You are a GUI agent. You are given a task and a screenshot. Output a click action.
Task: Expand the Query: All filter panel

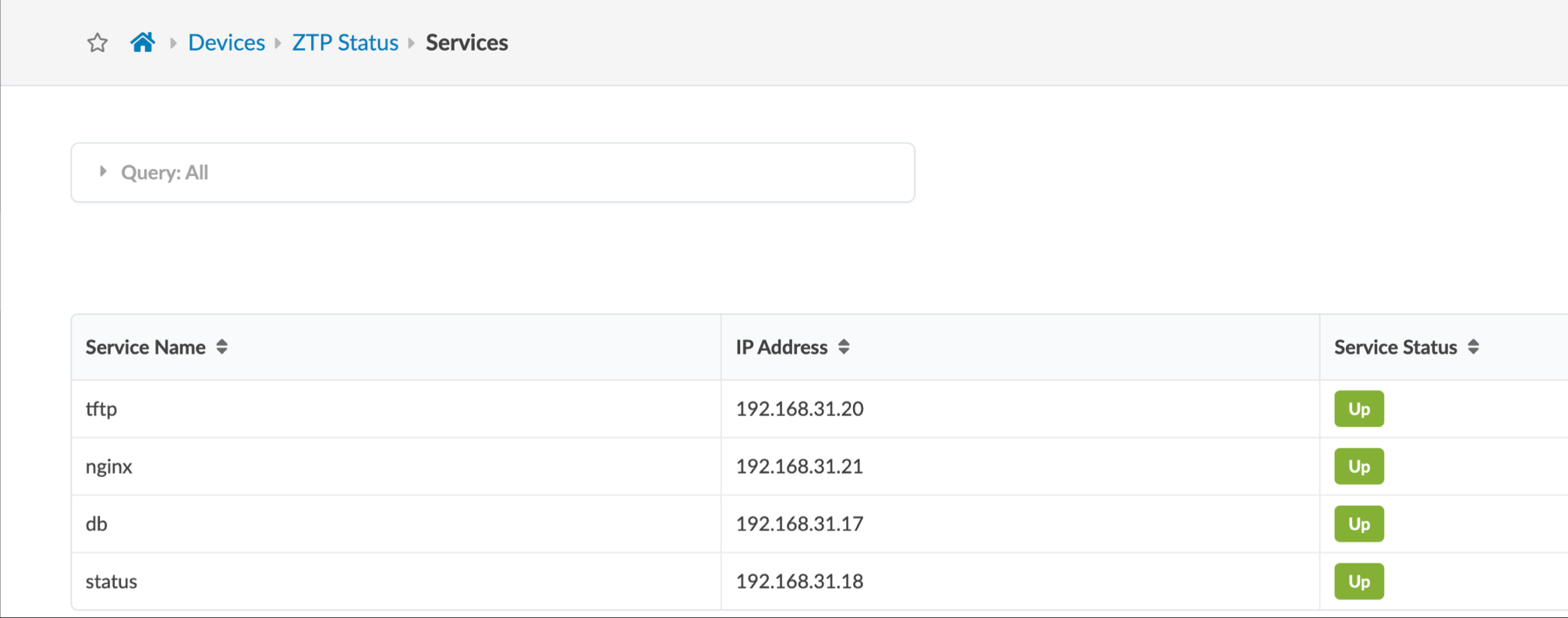[103, 171]
